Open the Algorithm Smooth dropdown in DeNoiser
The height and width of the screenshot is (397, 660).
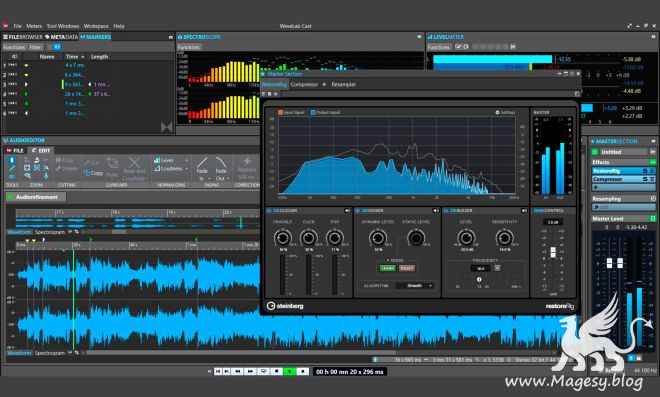pos(415,285)
